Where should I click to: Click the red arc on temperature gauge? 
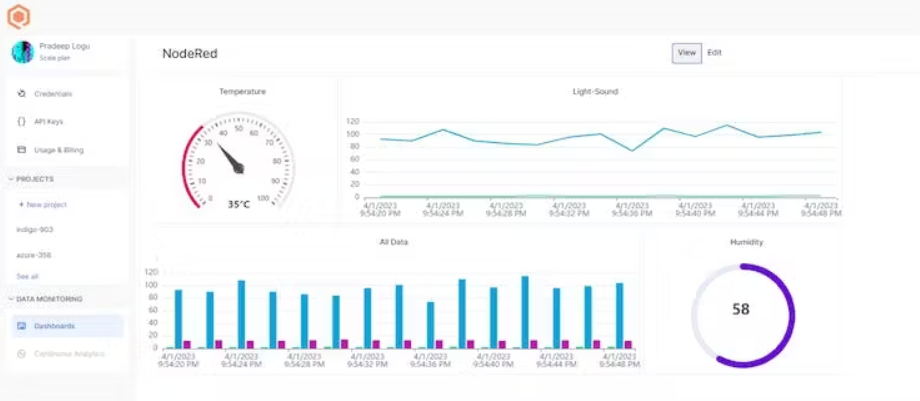[185, 166]
